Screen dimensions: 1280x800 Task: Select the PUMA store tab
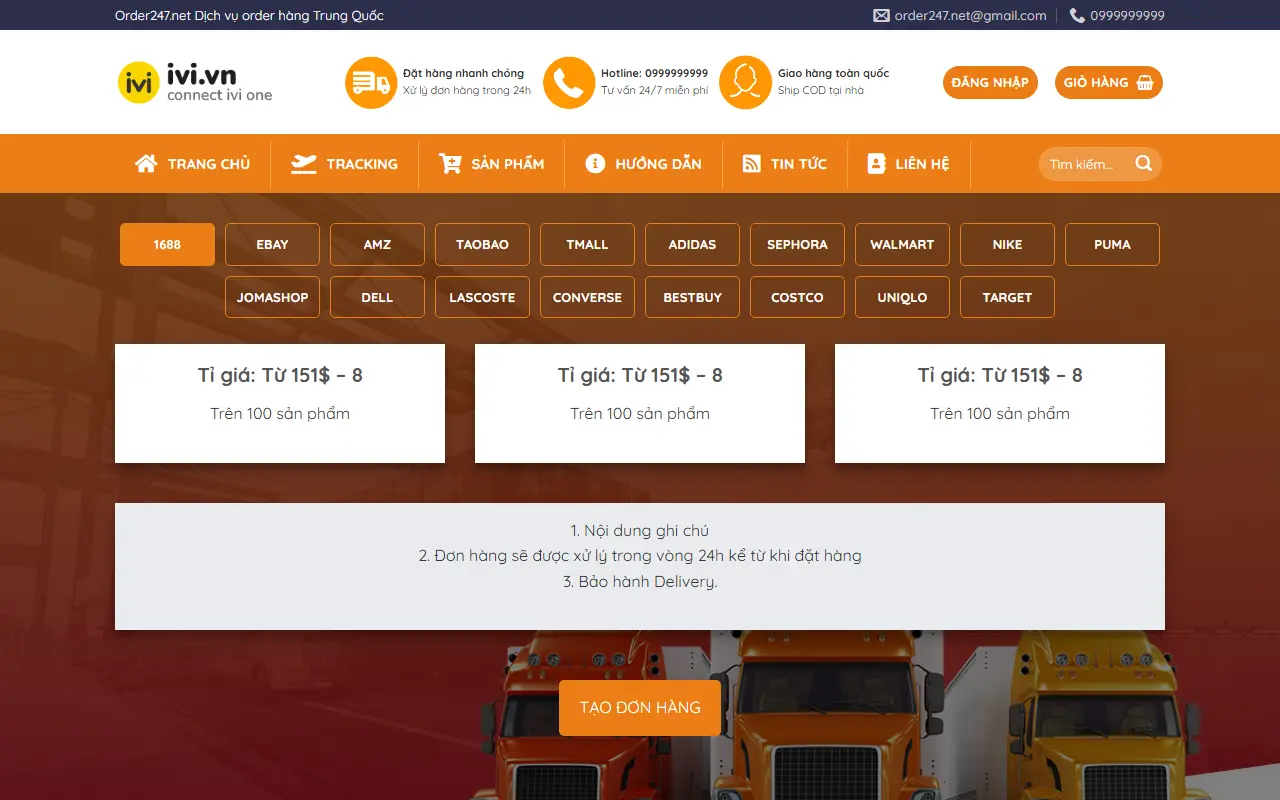click(x=1112, y=244)
